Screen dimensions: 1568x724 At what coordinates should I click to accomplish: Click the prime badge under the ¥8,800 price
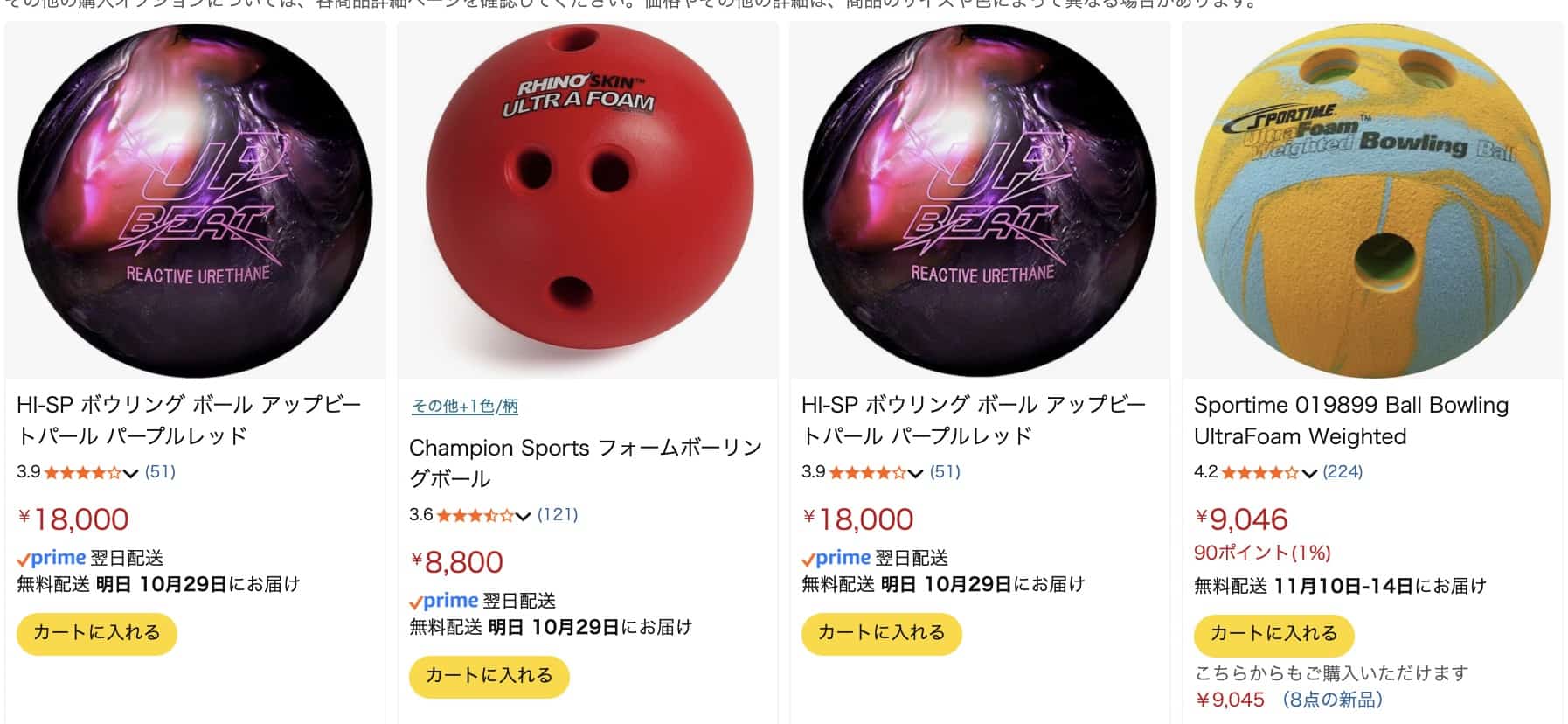pos(444,601)
